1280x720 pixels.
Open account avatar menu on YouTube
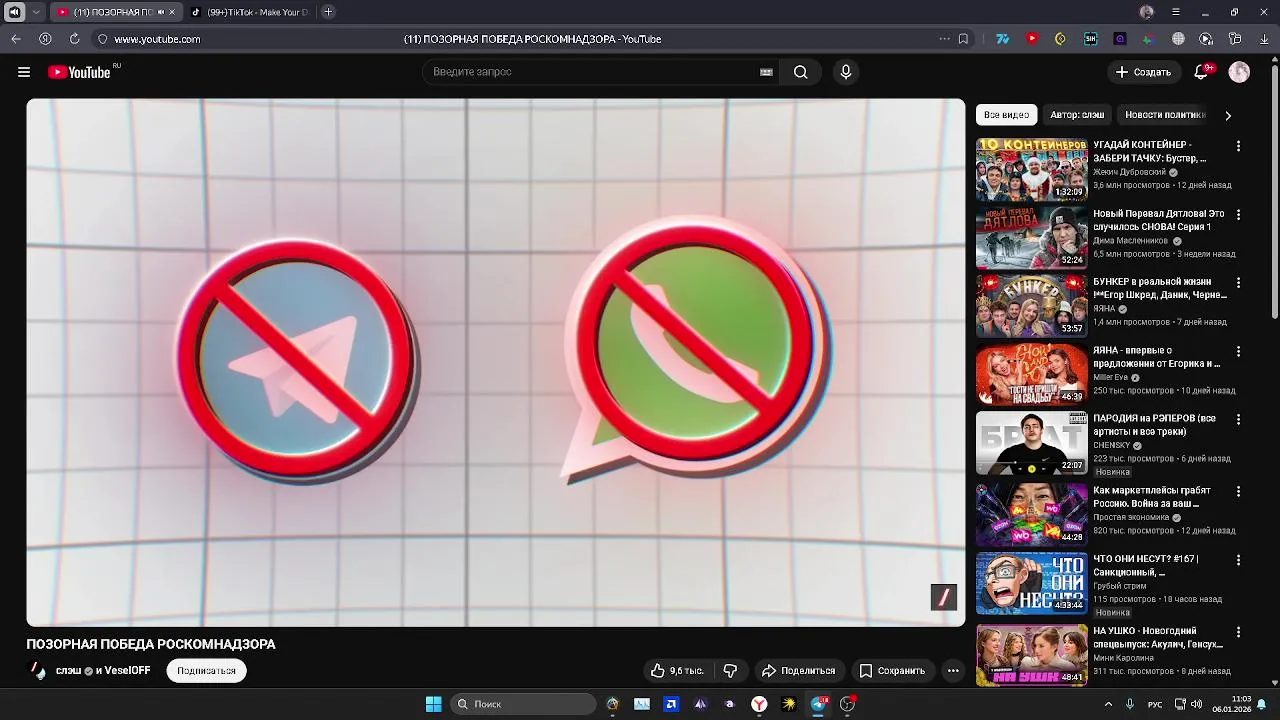(1239, 72)
